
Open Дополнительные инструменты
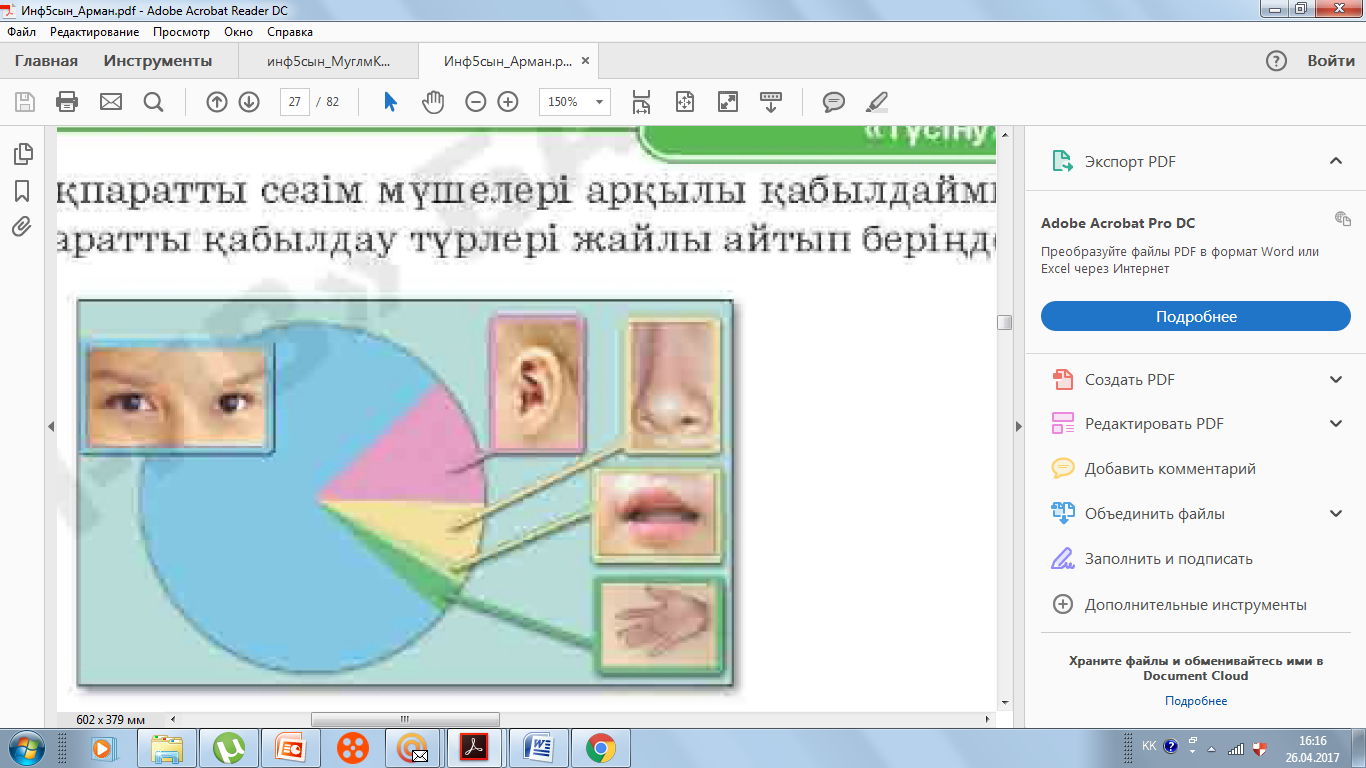pos(1196,604)
